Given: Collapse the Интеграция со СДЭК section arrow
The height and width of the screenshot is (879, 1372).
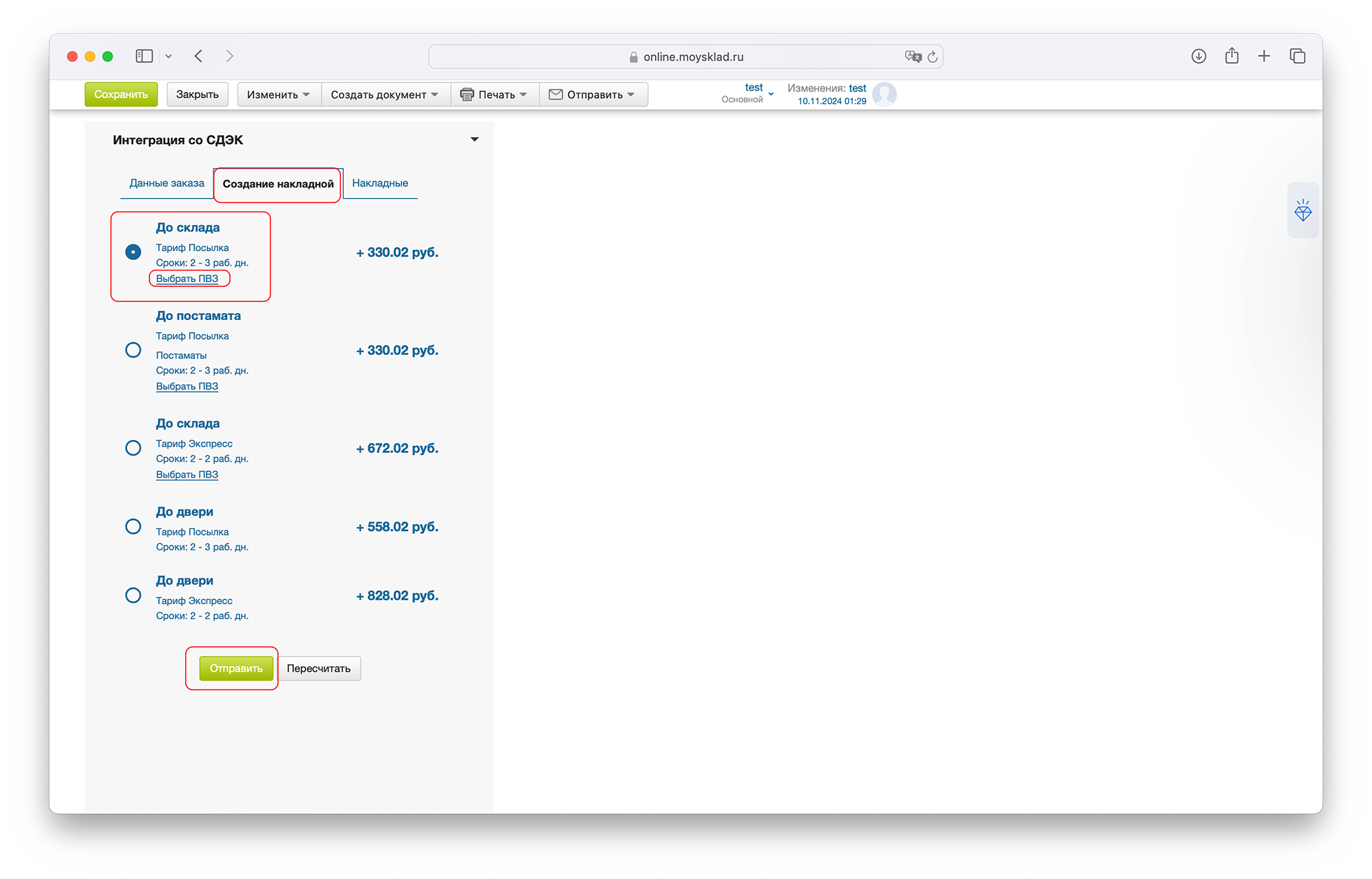Looking at the screenshot, I should pos(474,139).
